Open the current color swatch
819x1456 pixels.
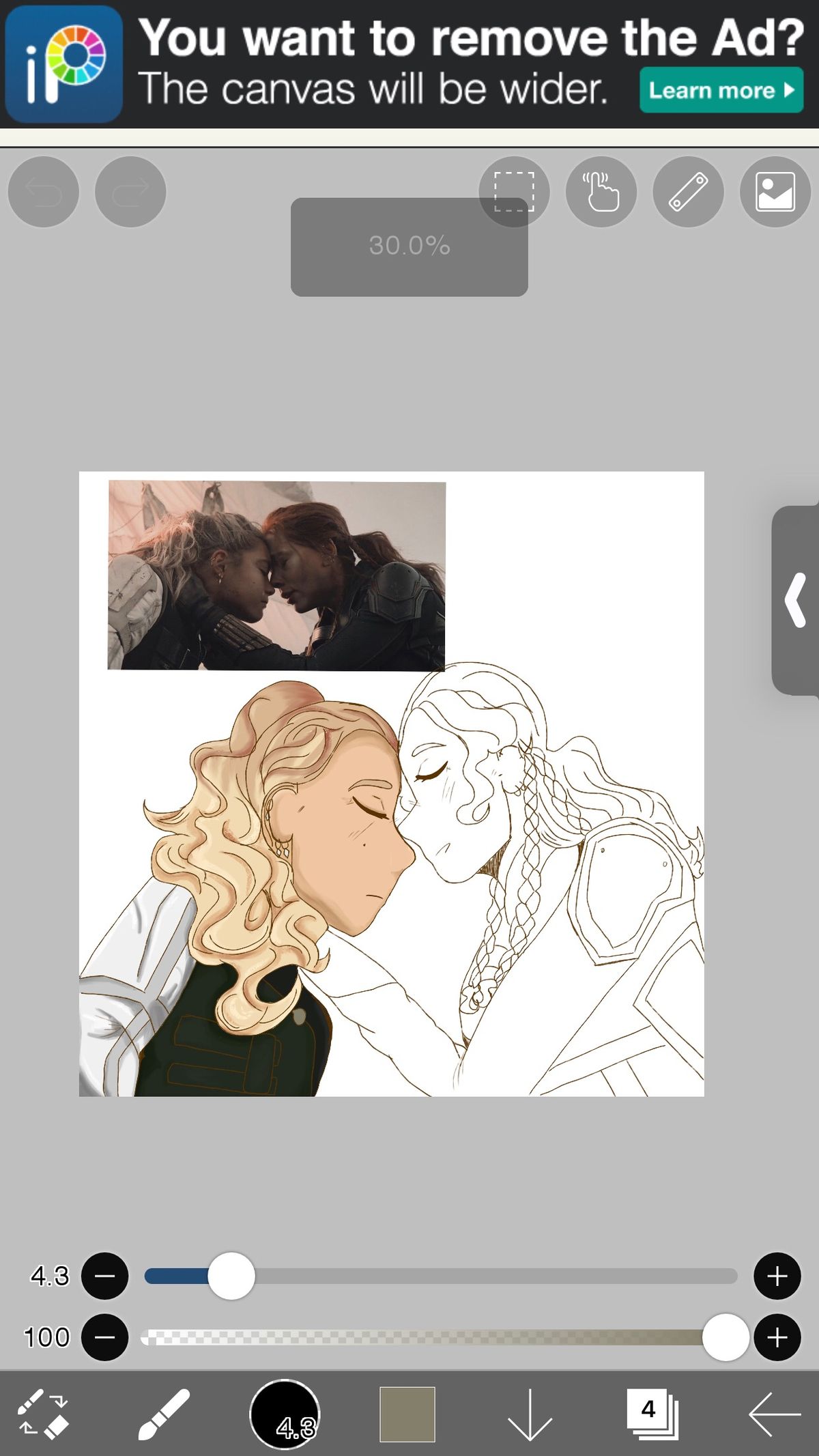(407, 1414)
